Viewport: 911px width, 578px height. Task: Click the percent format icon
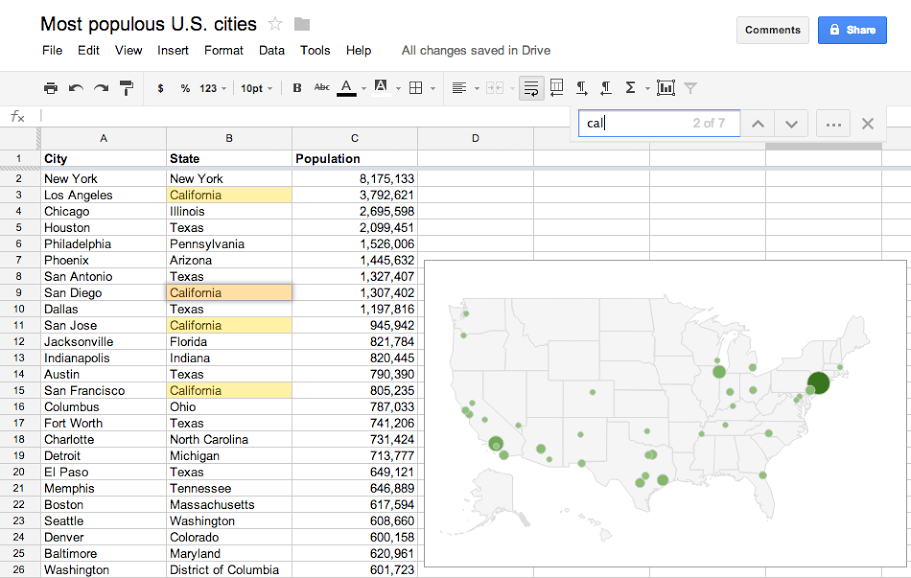(x=185, y=88)
